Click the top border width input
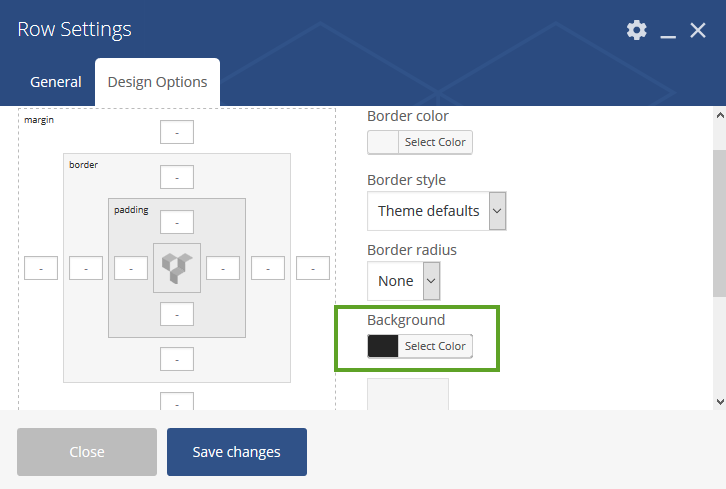 [177, 177]
